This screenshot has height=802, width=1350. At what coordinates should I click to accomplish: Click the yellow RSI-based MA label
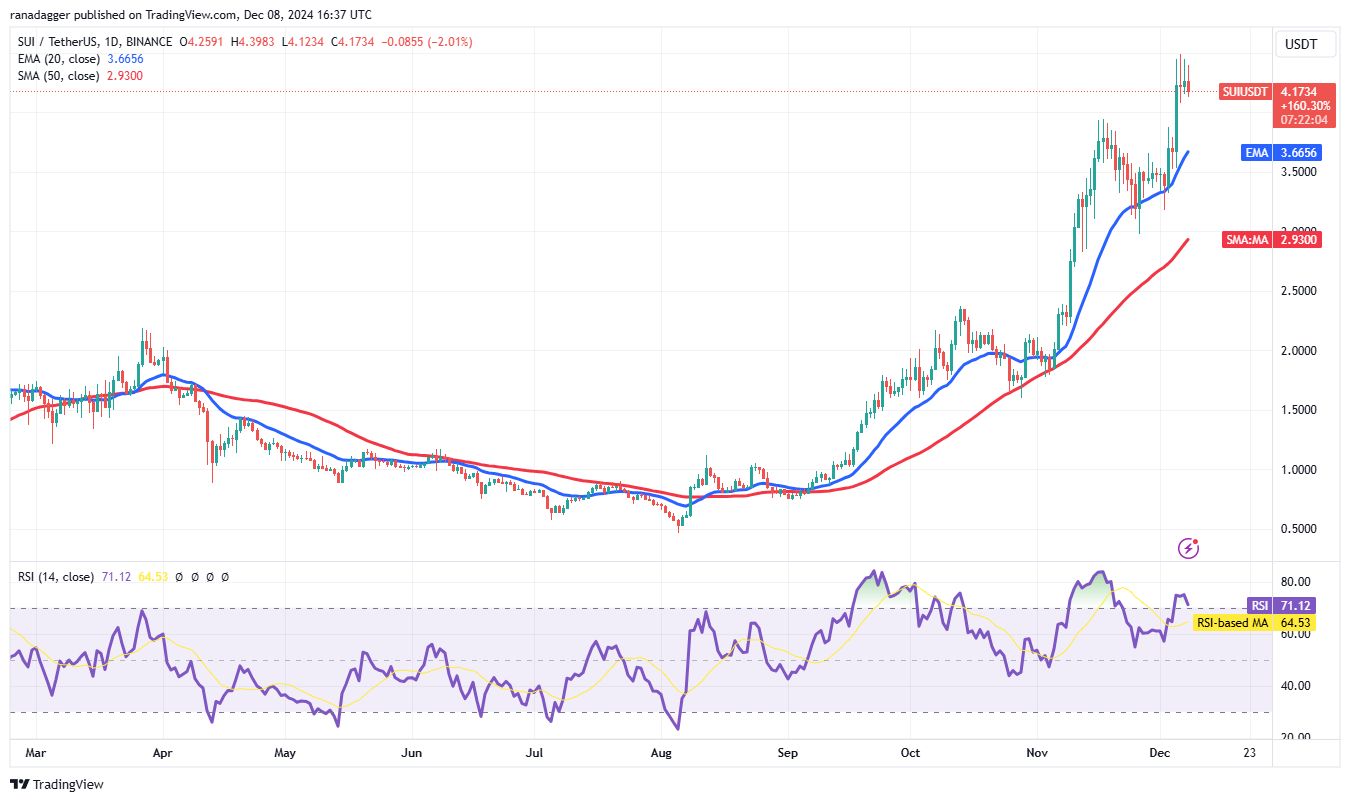(x=1232, y=623)
